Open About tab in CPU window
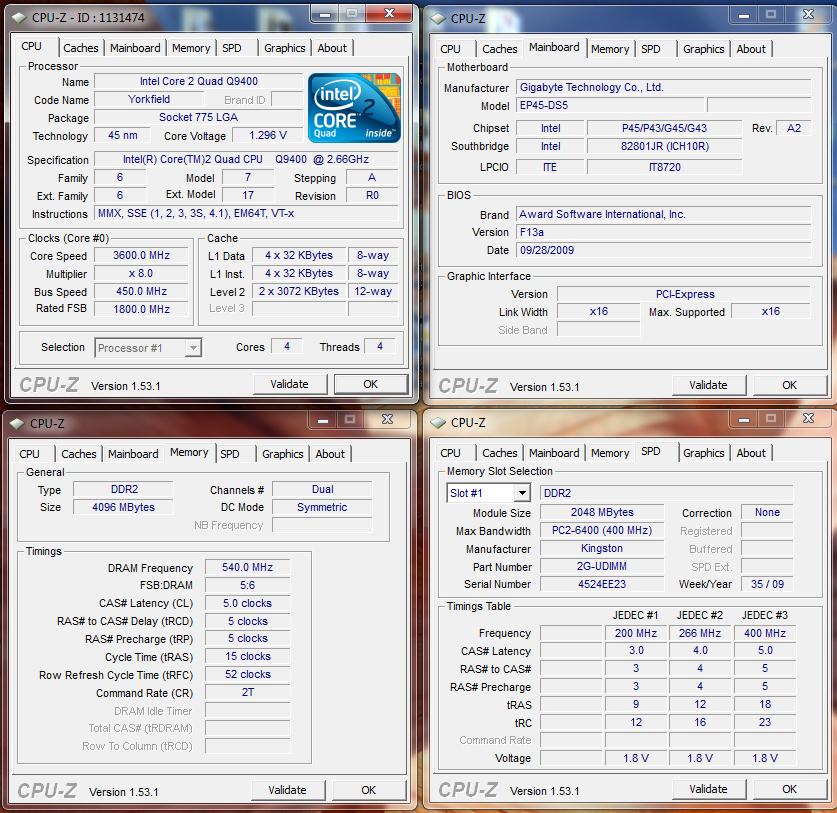The height and width of the screenshot is (813, 837). point(332,48)
